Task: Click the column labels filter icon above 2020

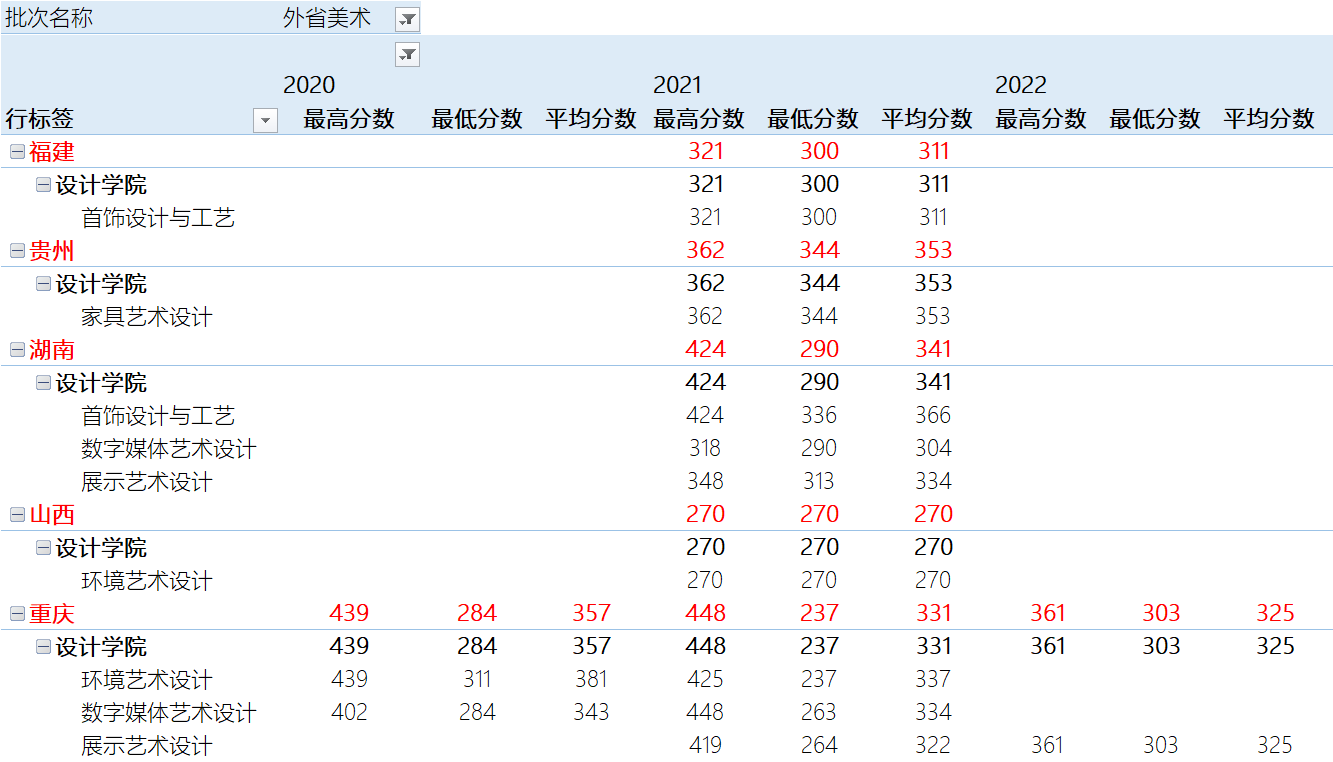Action: point(407,55)
